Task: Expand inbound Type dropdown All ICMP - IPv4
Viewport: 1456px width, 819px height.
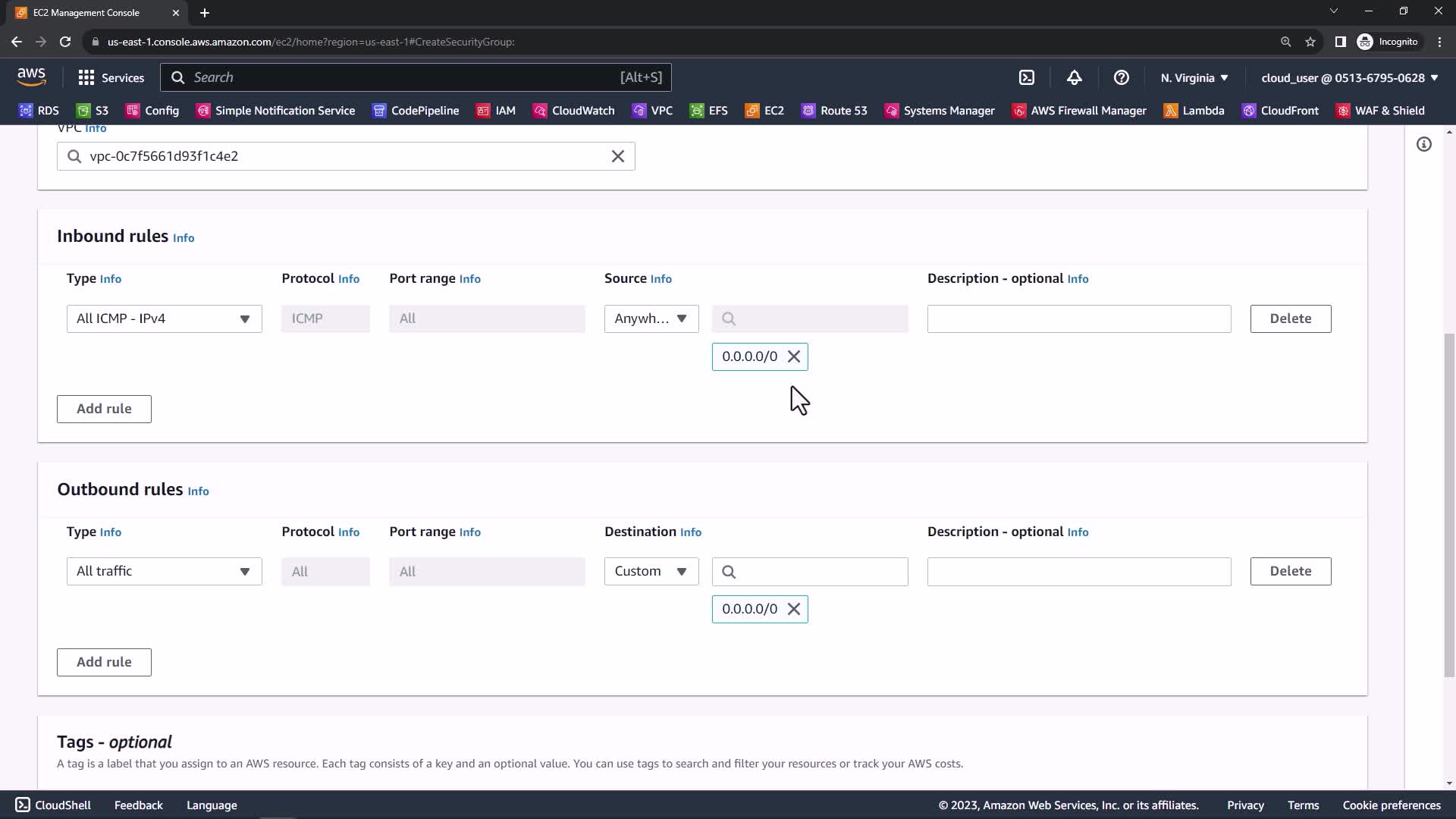Action: pos(164,318)
